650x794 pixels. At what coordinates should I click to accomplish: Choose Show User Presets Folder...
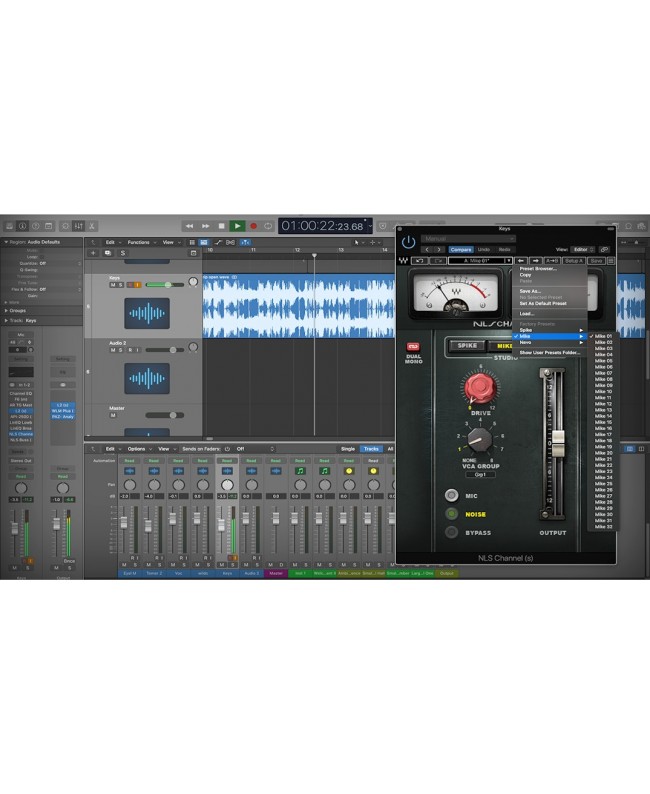pos(550,352)
